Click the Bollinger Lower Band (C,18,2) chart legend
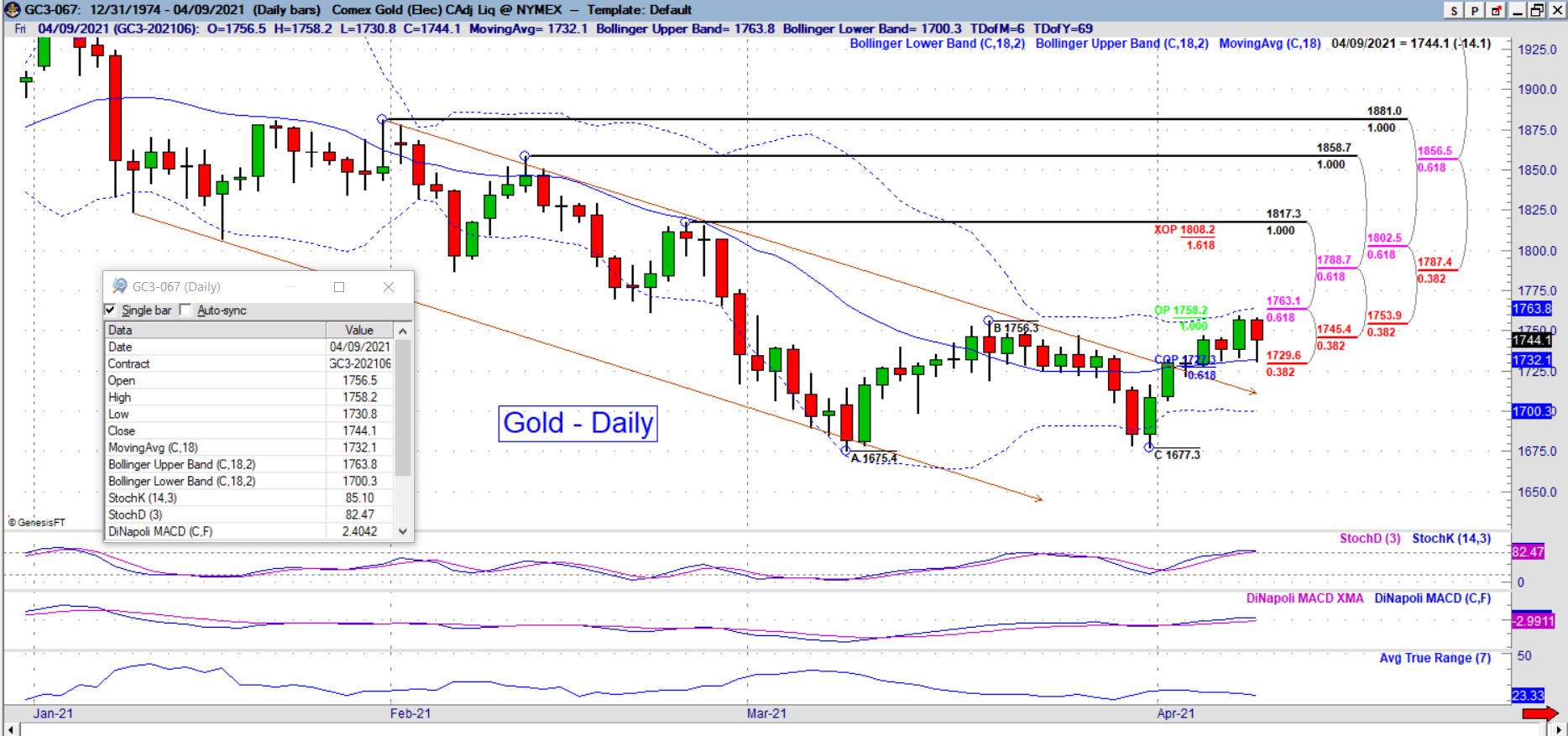 [937, 44]
